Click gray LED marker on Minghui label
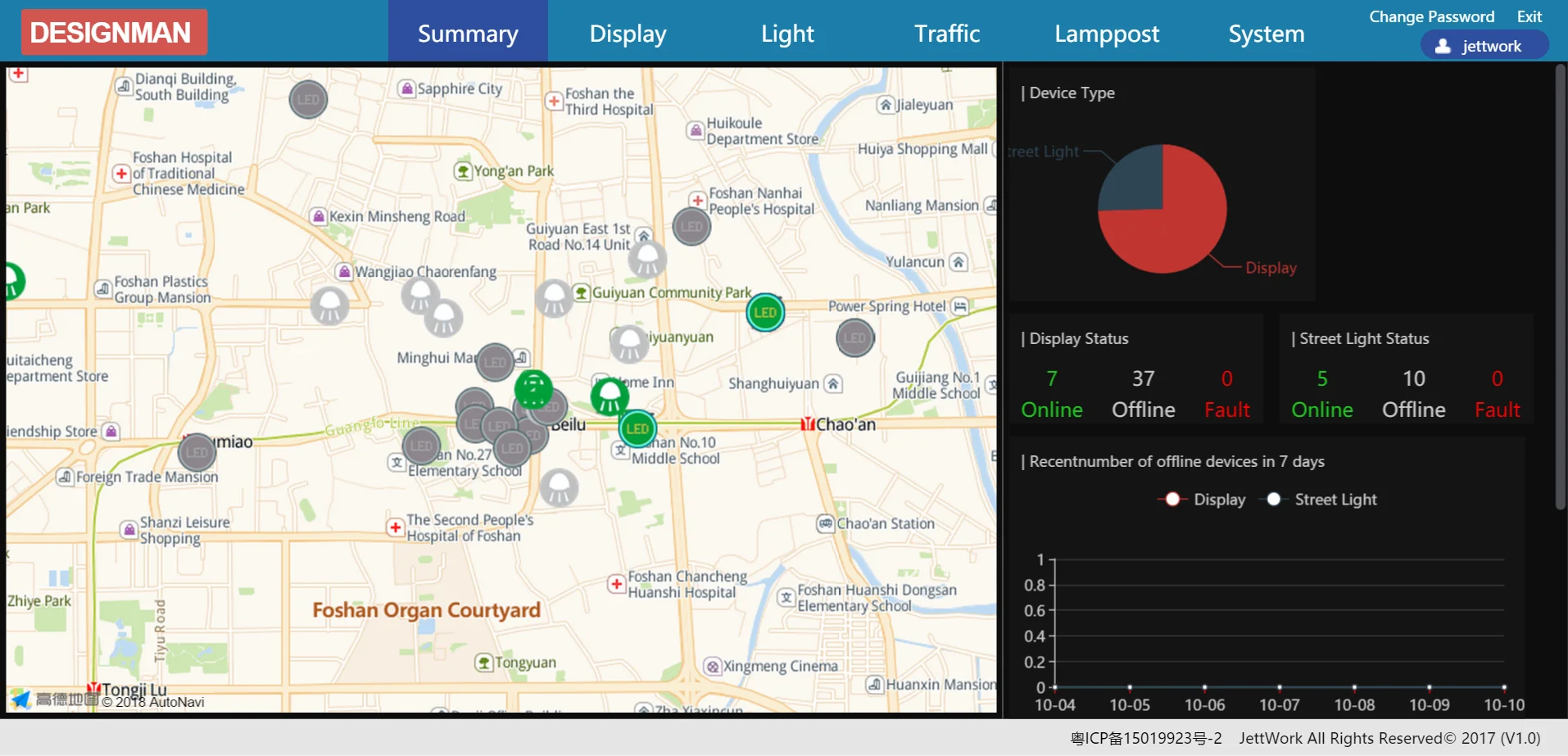The height and width of the screenshot is (756, 1568). pyautogui.click(x=495, y=362)
